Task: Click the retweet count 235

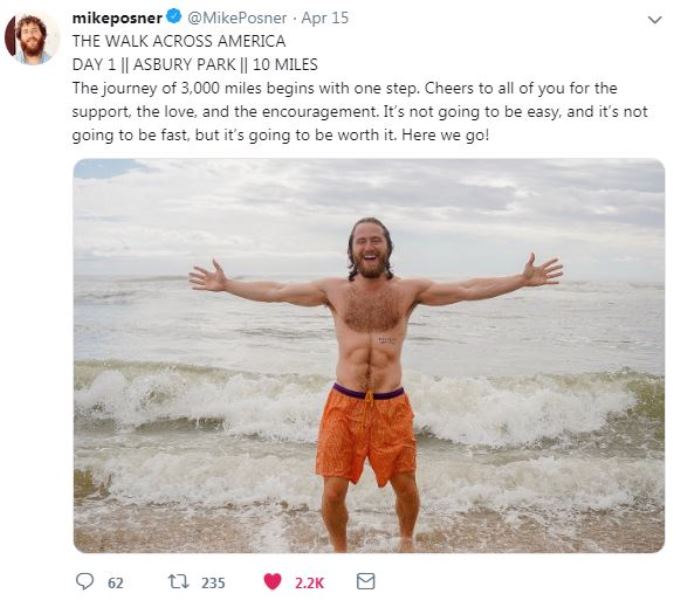Action: 212,582
